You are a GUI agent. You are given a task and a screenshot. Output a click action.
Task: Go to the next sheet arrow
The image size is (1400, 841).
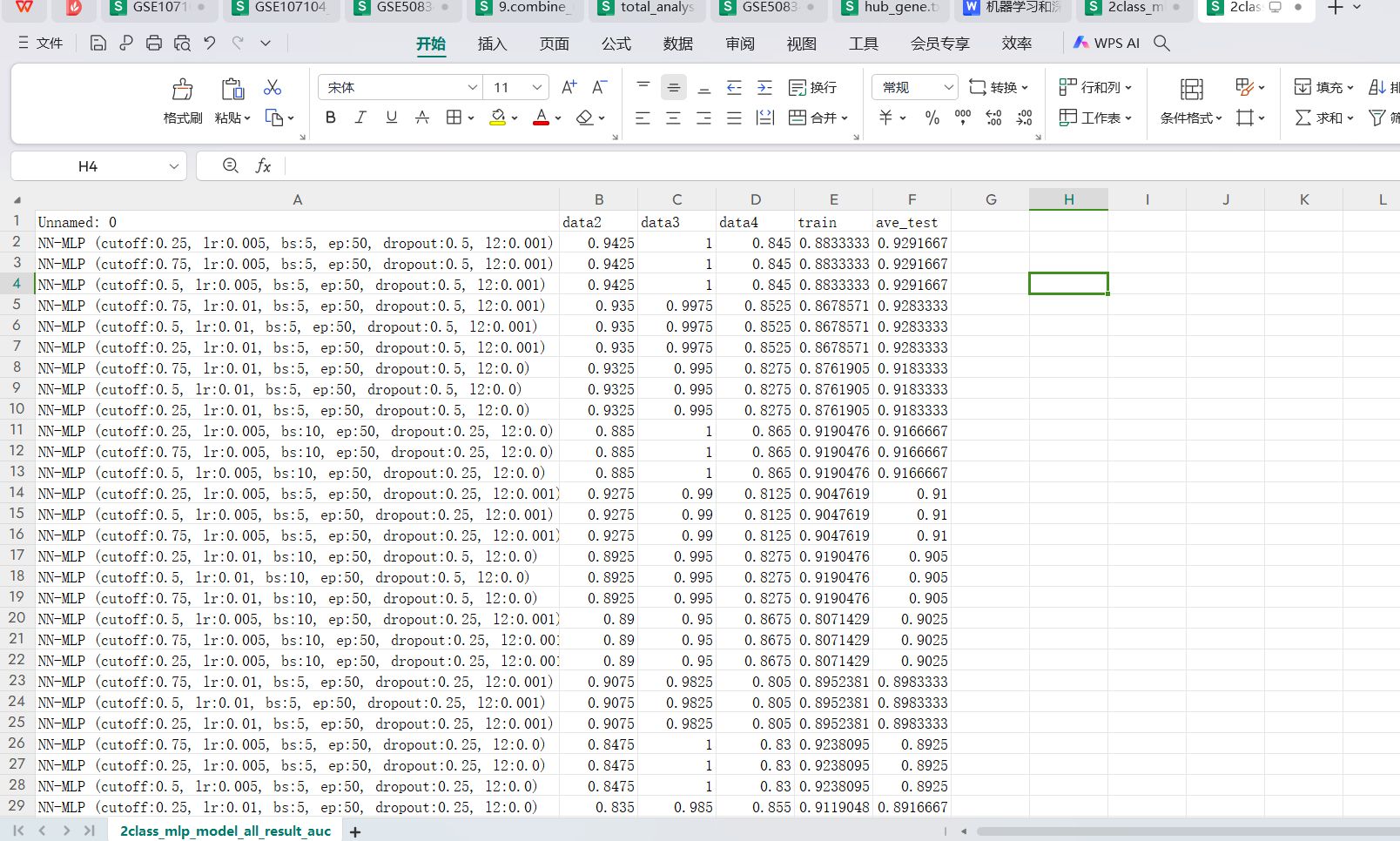(x=66, y=831)
